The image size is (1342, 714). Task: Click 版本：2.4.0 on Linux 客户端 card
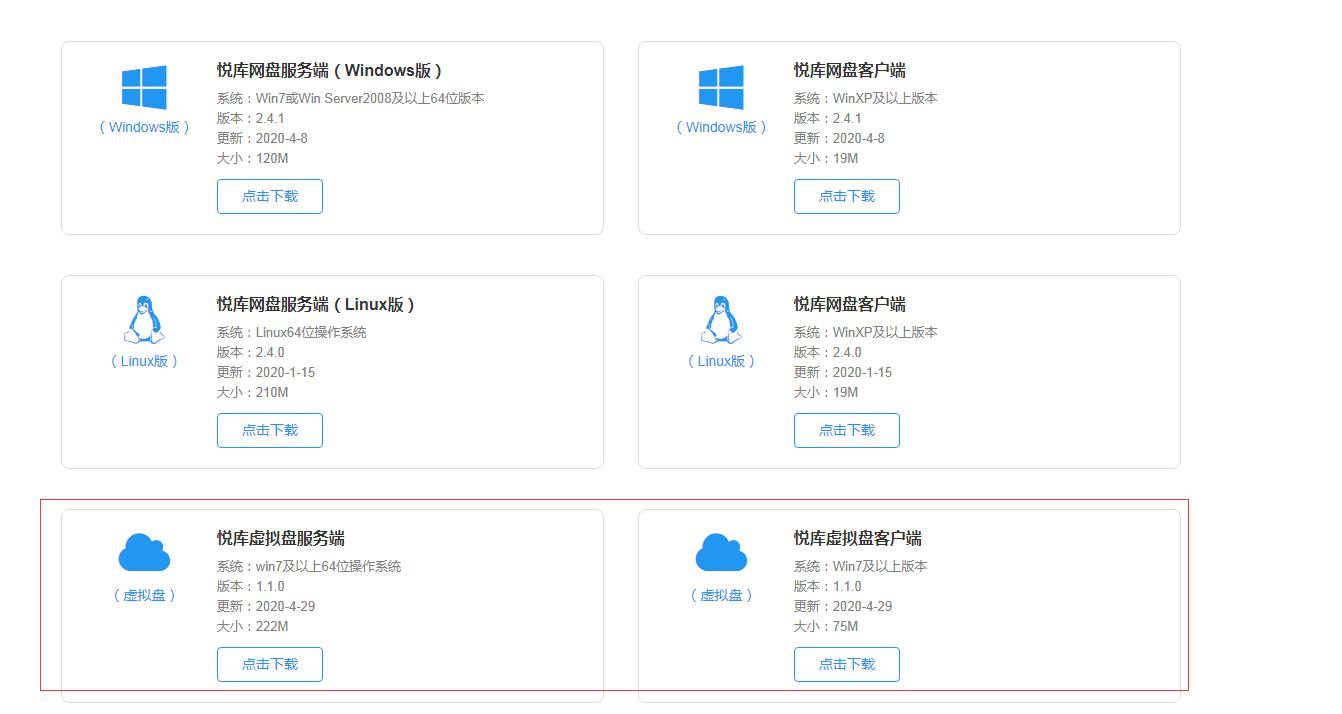(828, 352)
